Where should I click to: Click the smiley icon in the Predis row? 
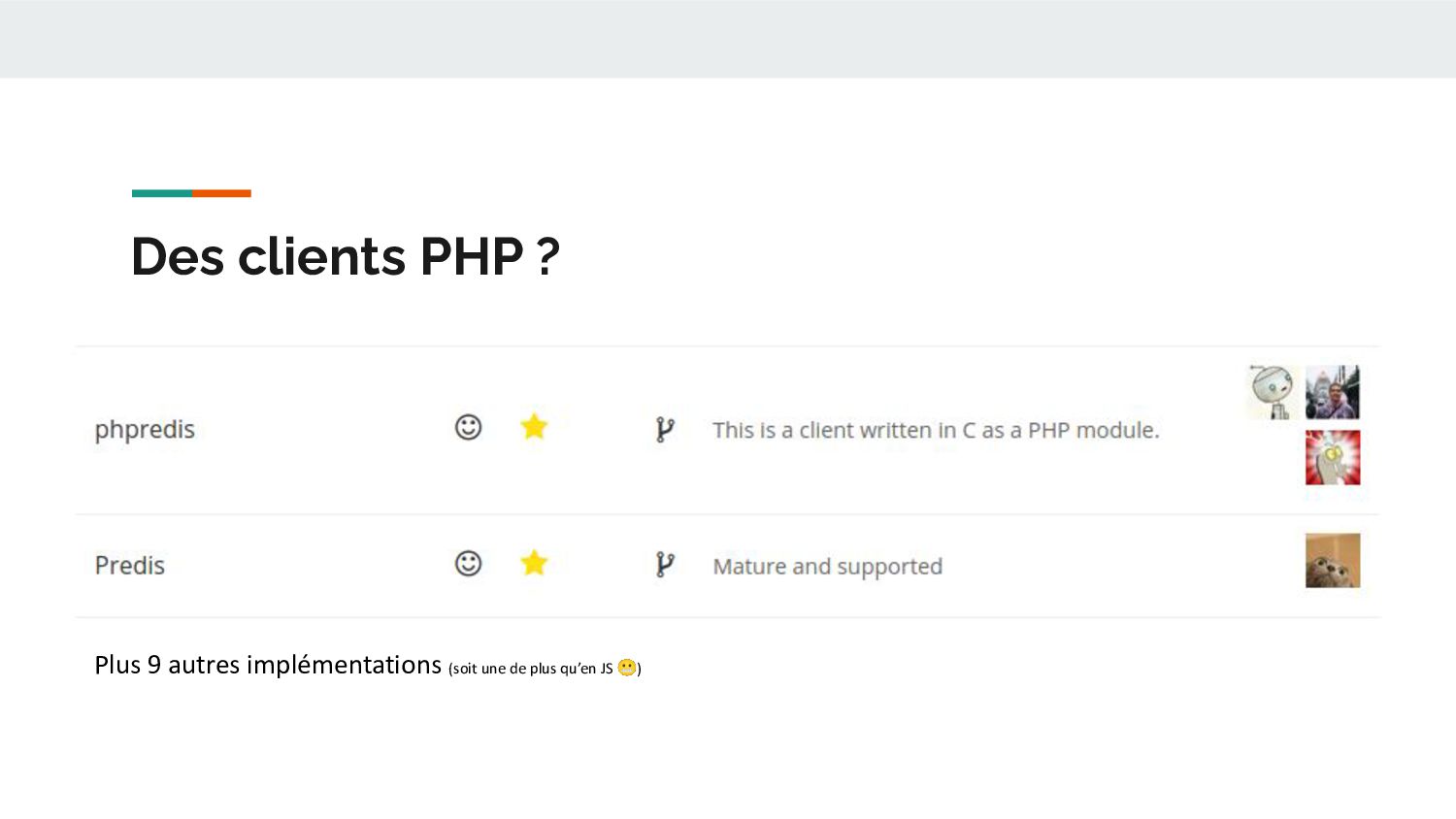(468, 563)
